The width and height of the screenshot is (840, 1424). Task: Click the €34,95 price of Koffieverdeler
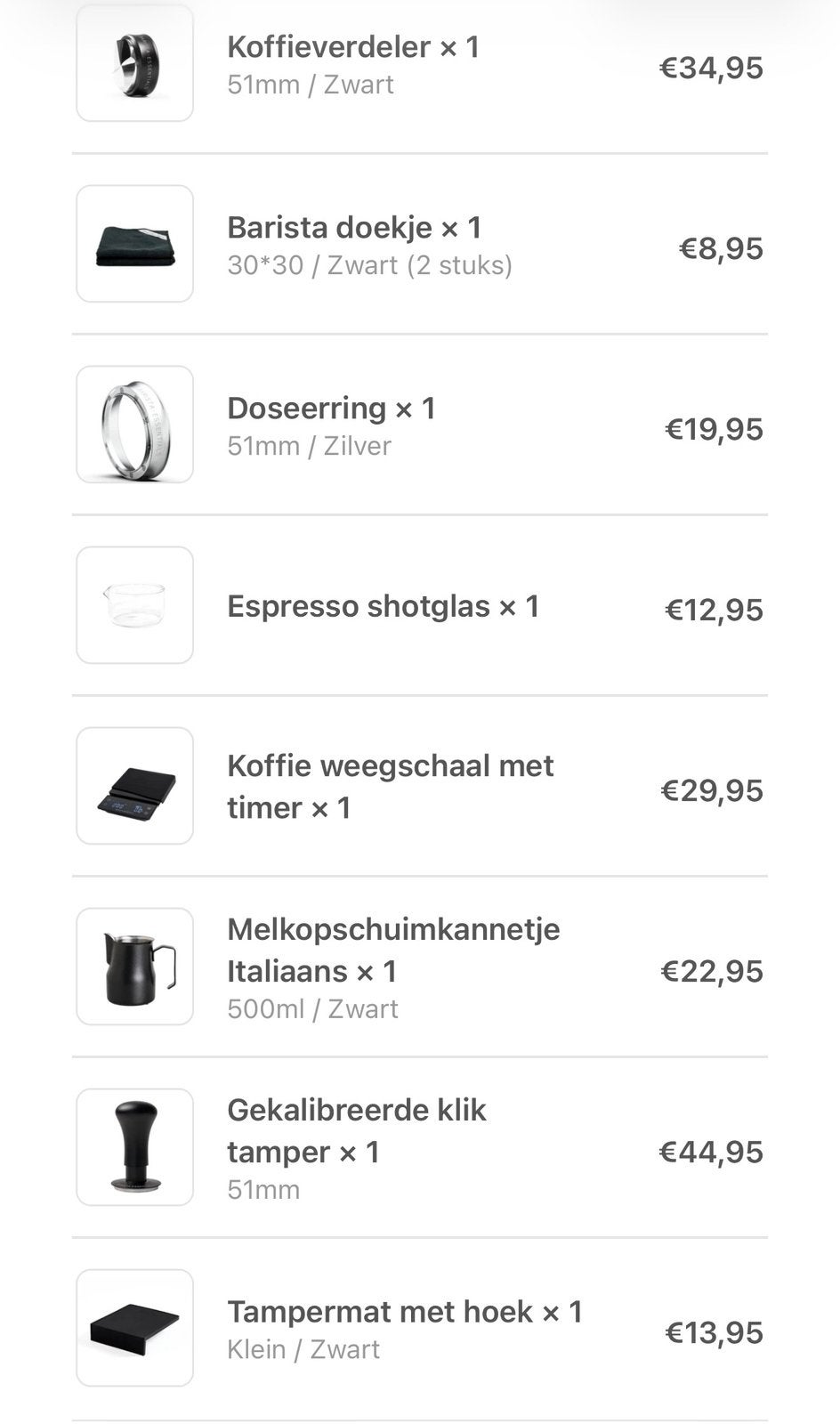coord(711,68)
